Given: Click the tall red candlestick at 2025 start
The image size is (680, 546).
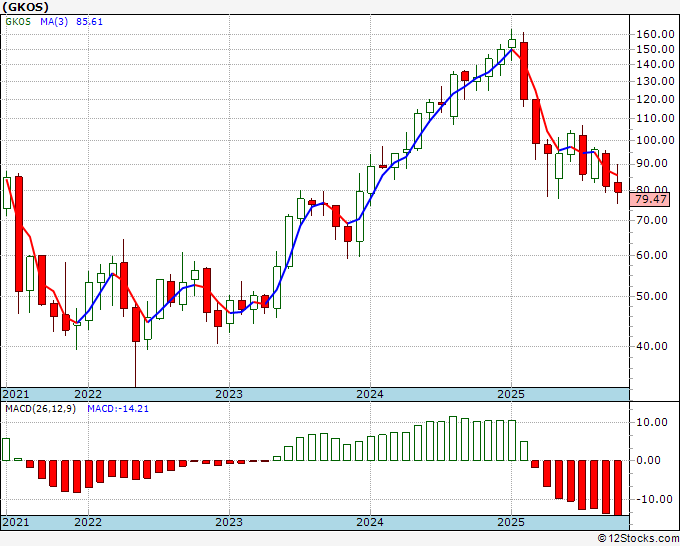Looking at the screenshot, I should (x=524, y=71).
